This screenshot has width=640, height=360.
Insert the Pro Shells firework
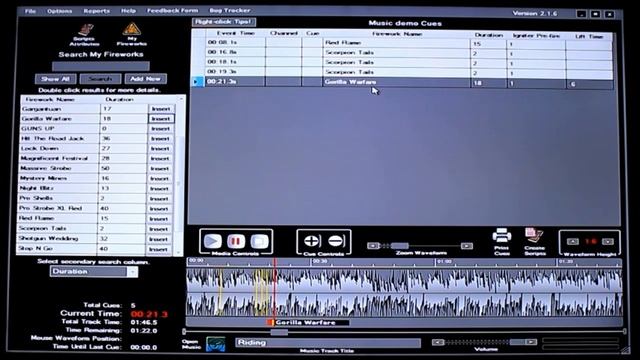pos(159,199)
